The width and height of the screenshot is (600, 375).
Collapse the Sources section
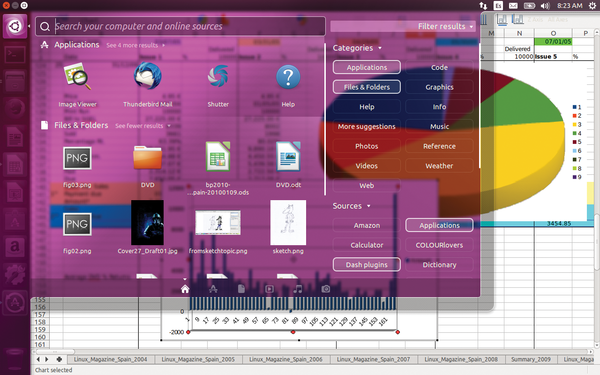pos(351,206)
